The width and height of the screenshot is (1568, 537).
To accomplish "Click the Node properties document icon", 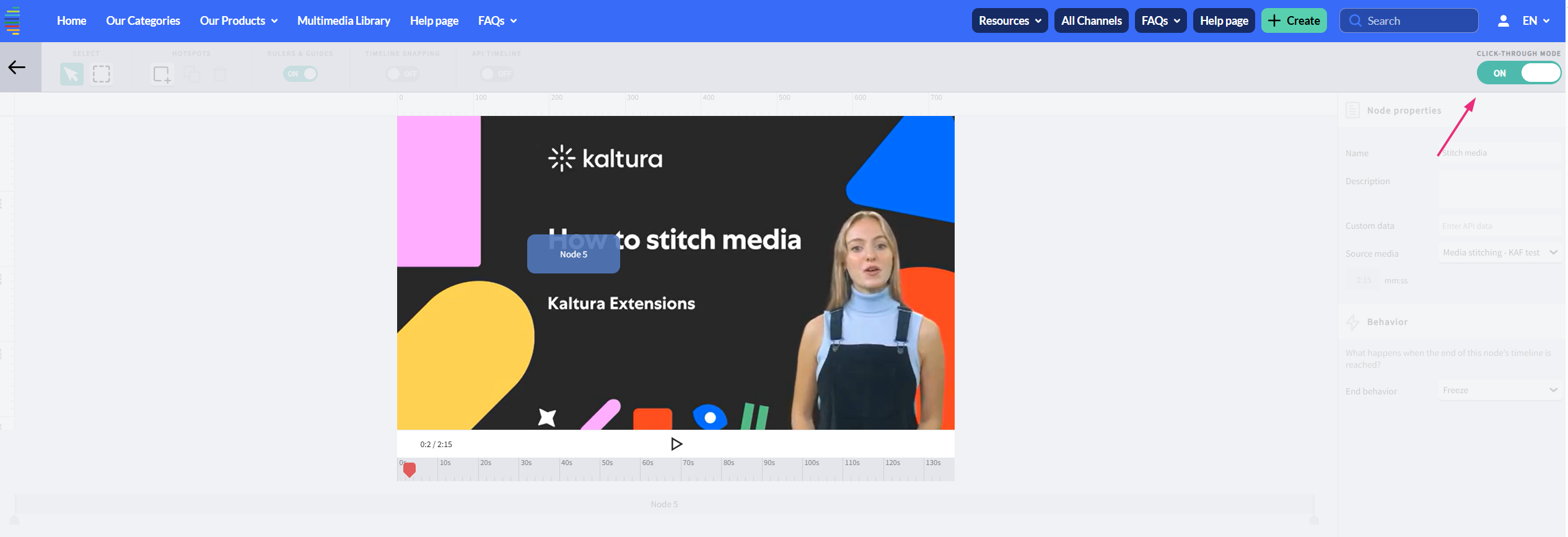I will pos(1352,110).
